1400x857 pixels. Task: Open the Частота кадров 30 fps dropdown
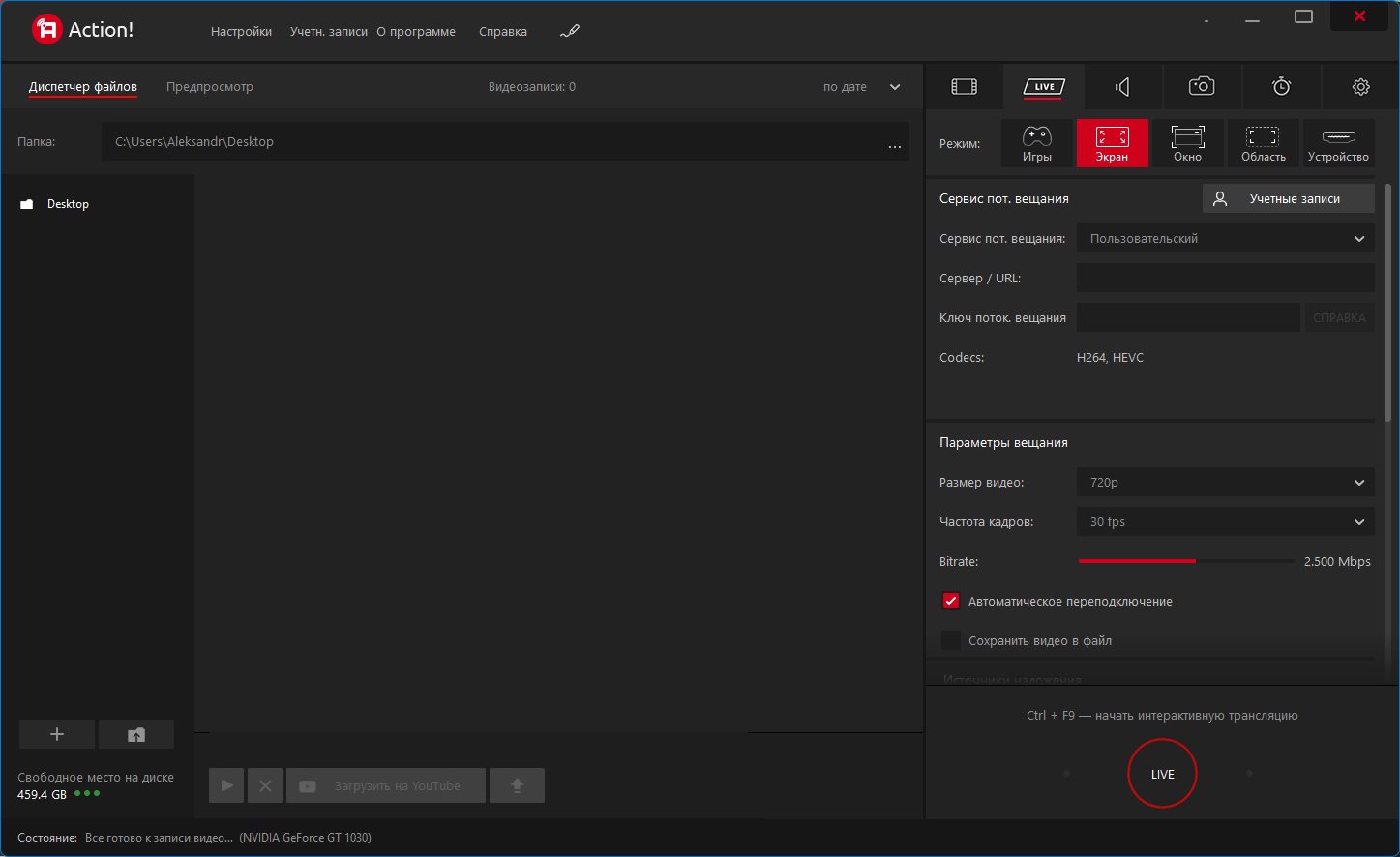click(1225, 521)
